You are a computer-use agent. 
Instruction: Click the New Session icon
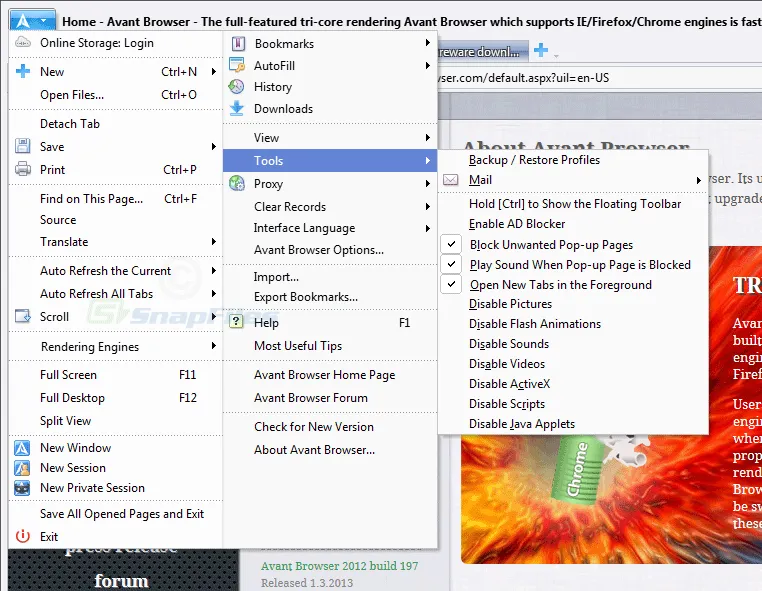[22, 468]
